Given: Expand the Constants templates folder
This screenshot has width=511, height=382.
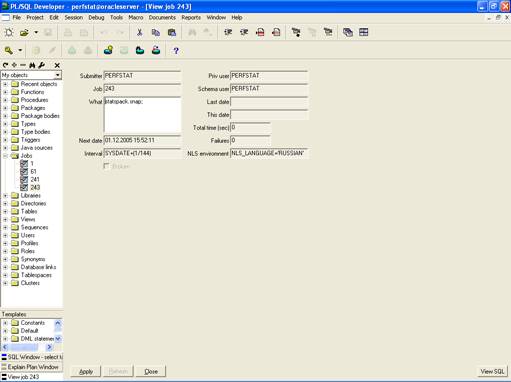Looking at the screenshot, I should pos(5,323).
